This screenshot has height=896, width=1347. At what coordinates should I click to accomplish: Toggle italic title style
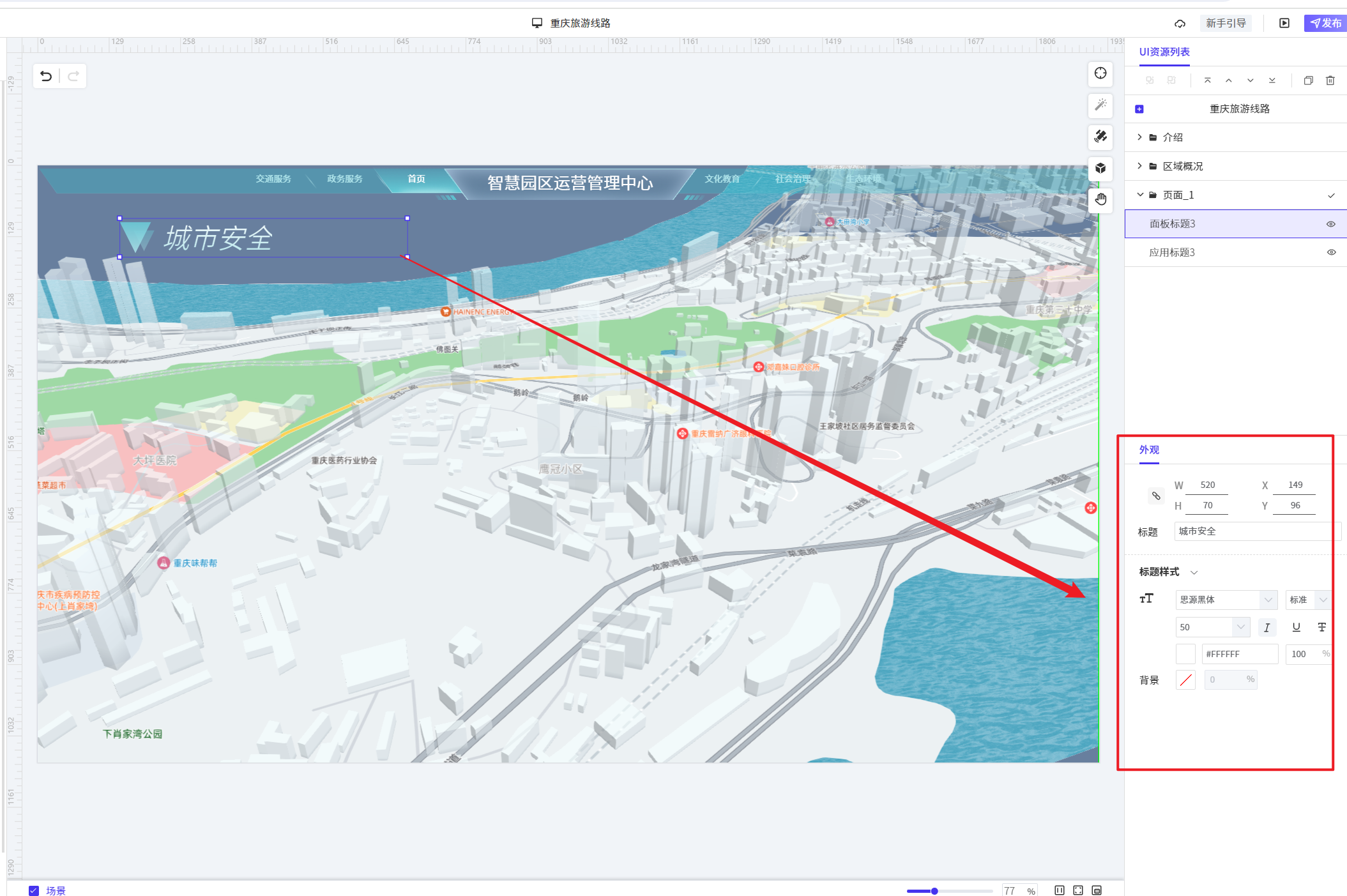click(1267, 627)
